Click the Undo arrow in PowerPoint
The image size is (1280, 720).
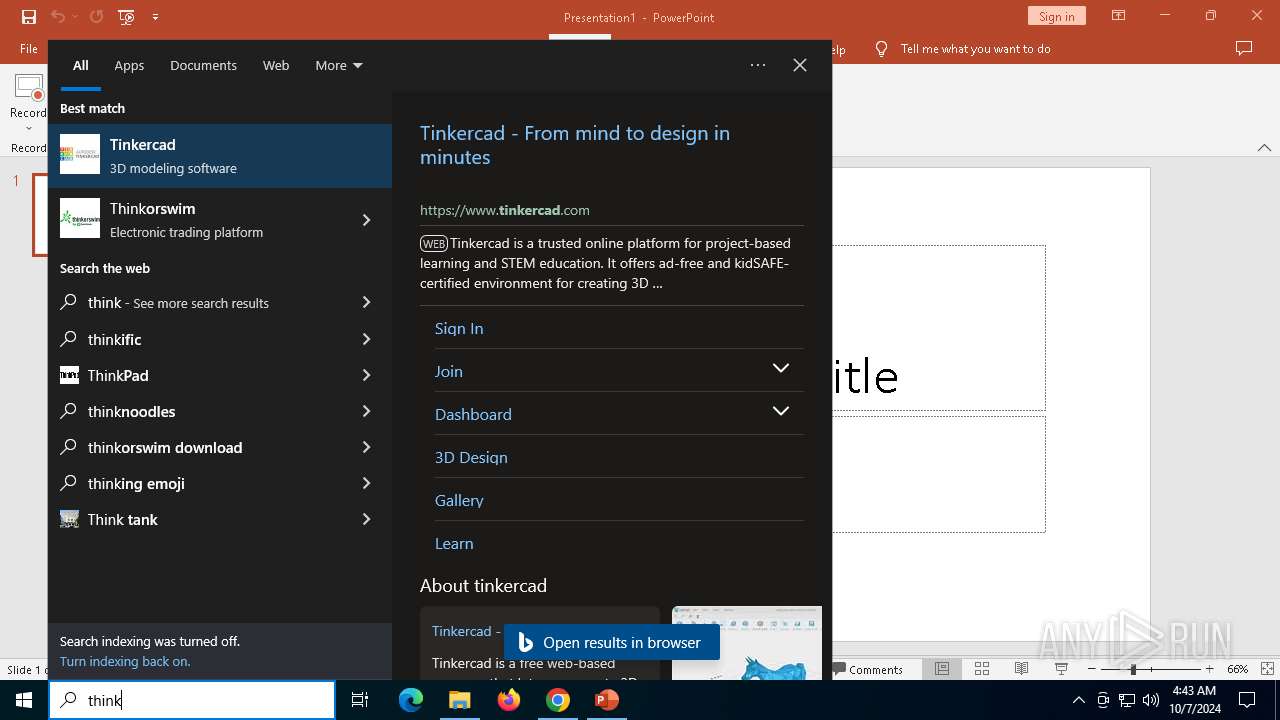pyautogui.click(x=58, y=17)
